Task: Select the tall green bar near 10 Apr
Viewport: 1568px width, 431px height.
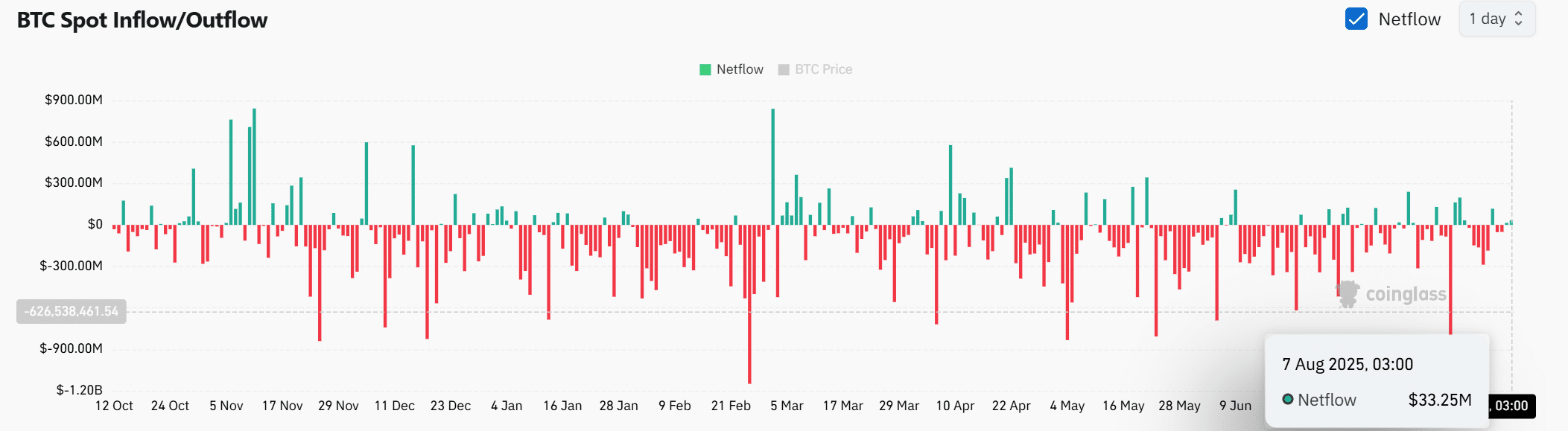Action: (950, 182)
